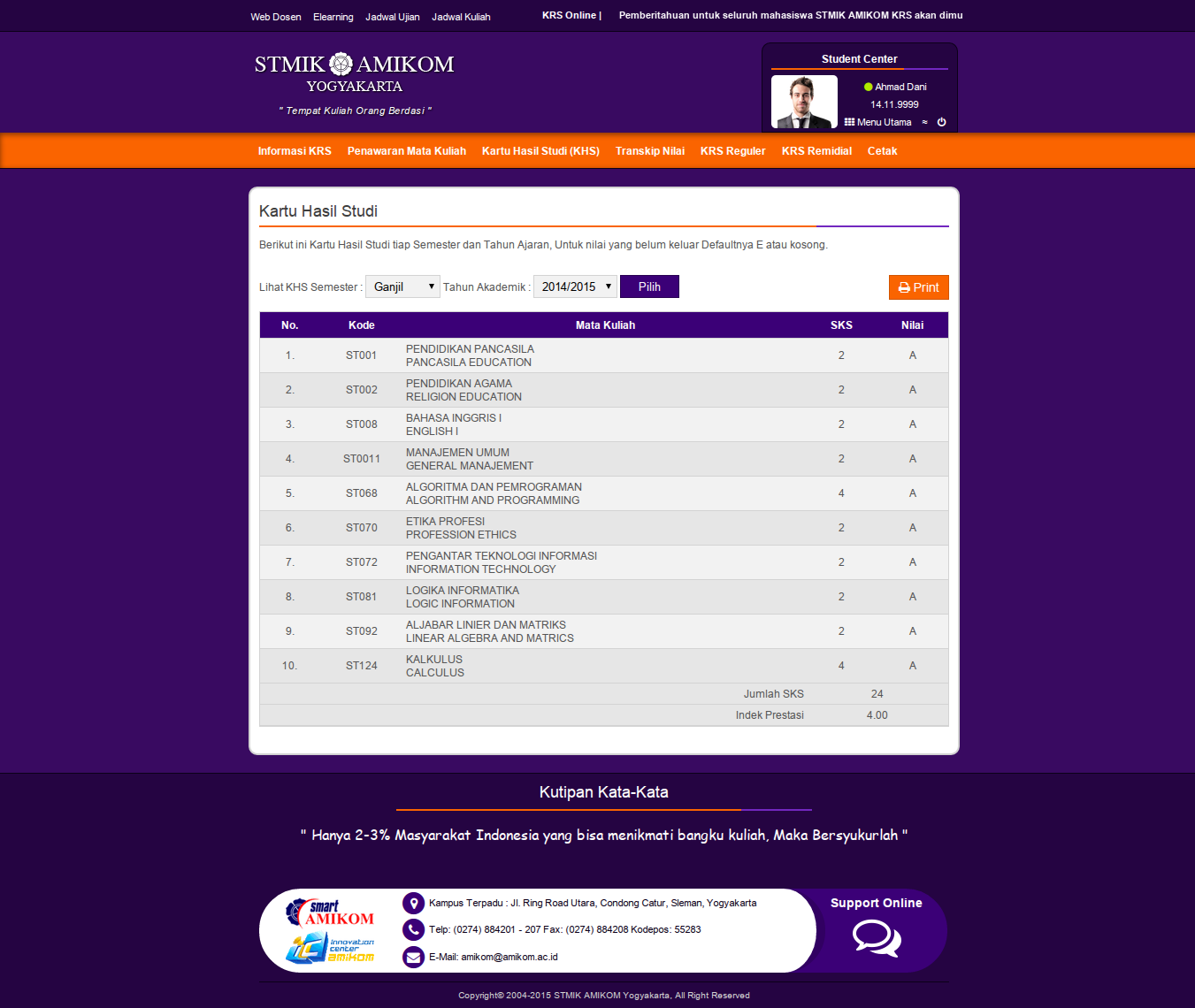
Task: Click the green online status dot
Action: point(868,87)
